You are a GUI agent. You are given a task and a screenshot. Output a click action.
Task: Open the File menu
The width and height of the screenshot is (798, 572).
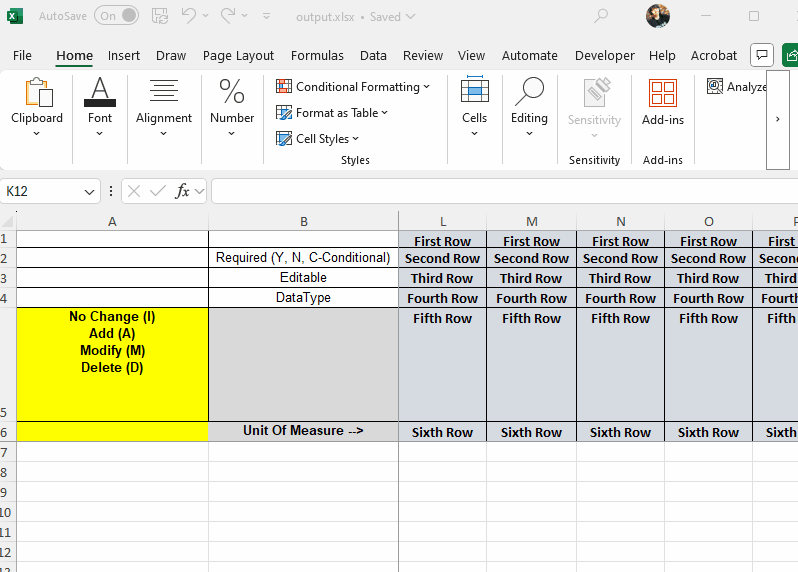[x=22, y=55]
